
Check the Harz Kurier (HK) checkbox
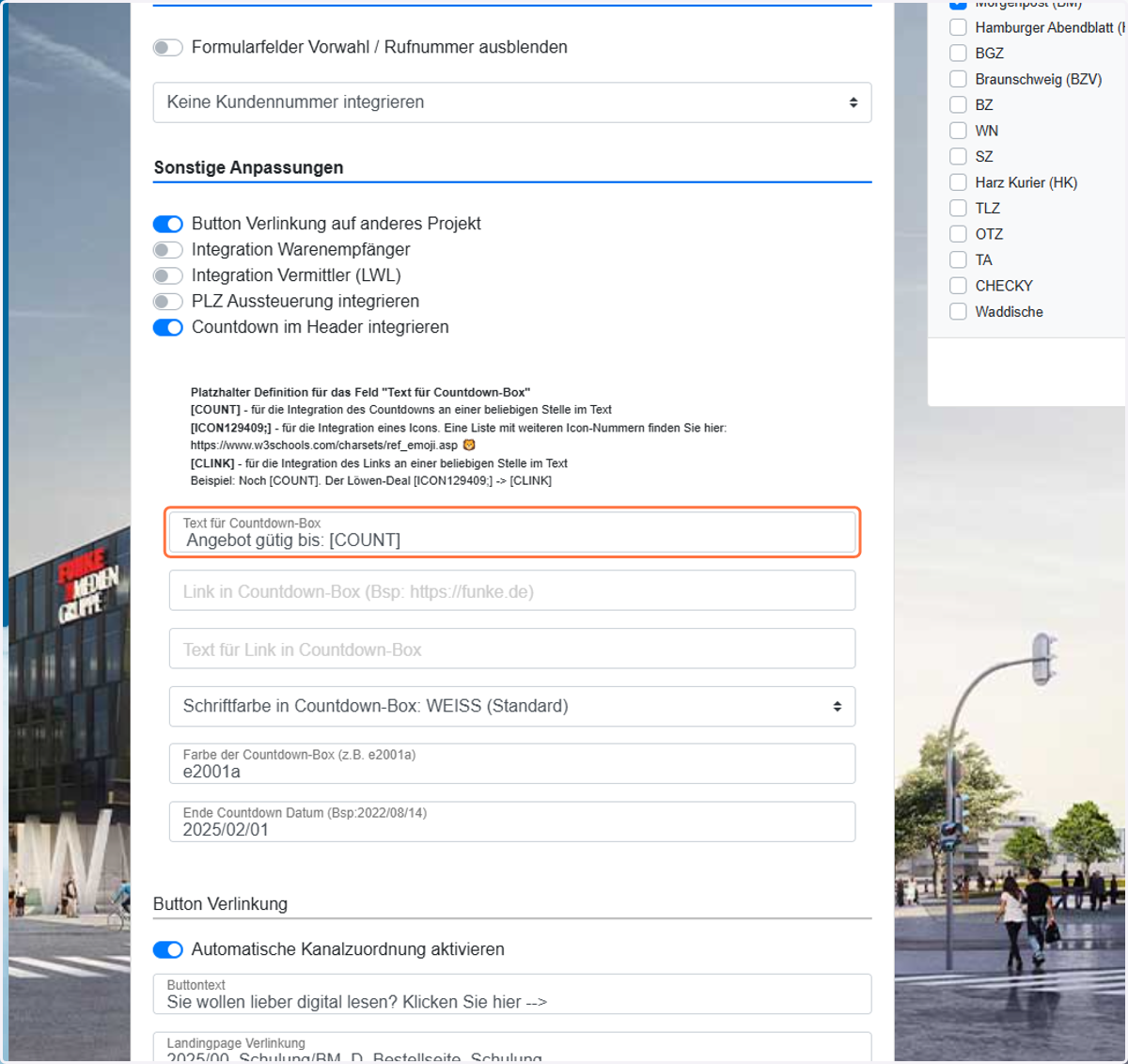coord(958,182)
